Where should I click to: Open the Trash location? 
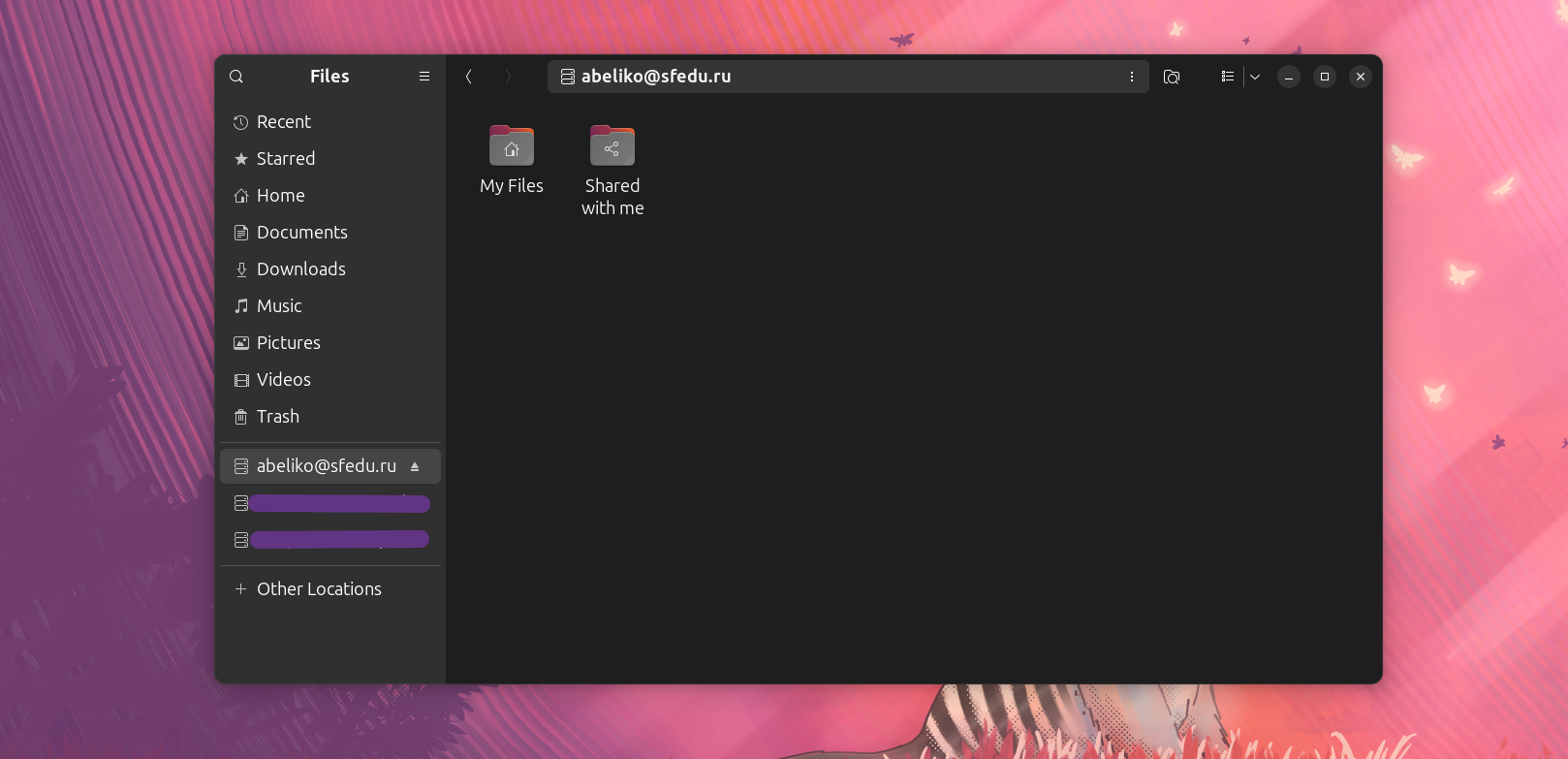pyautogui.click(x=277, y=417)
